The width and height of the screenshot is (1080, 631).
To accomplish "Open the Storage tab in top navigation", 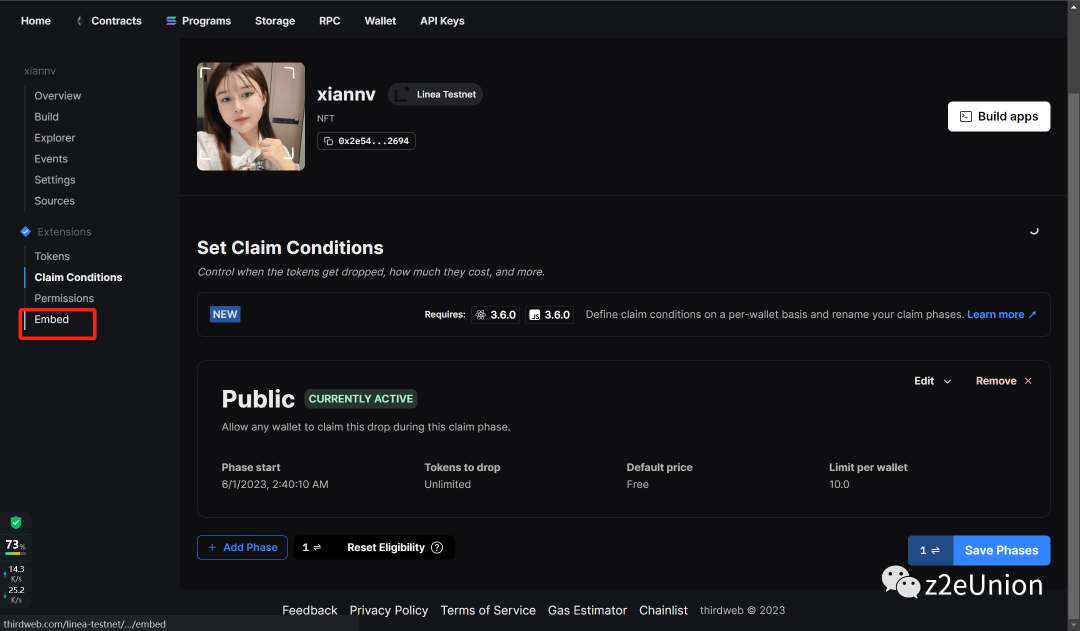I will (x=275, y=21).
